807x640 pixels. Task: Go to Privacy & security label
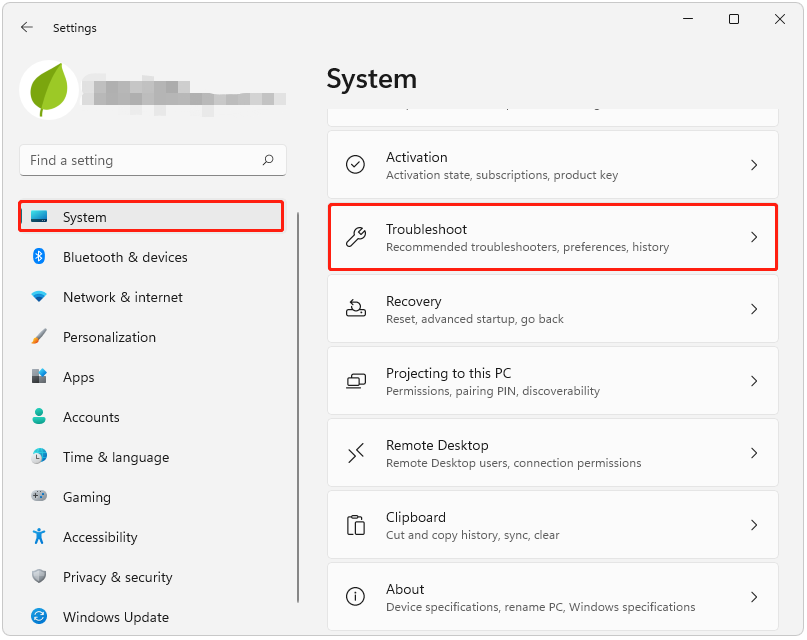(x=117, y=578)
